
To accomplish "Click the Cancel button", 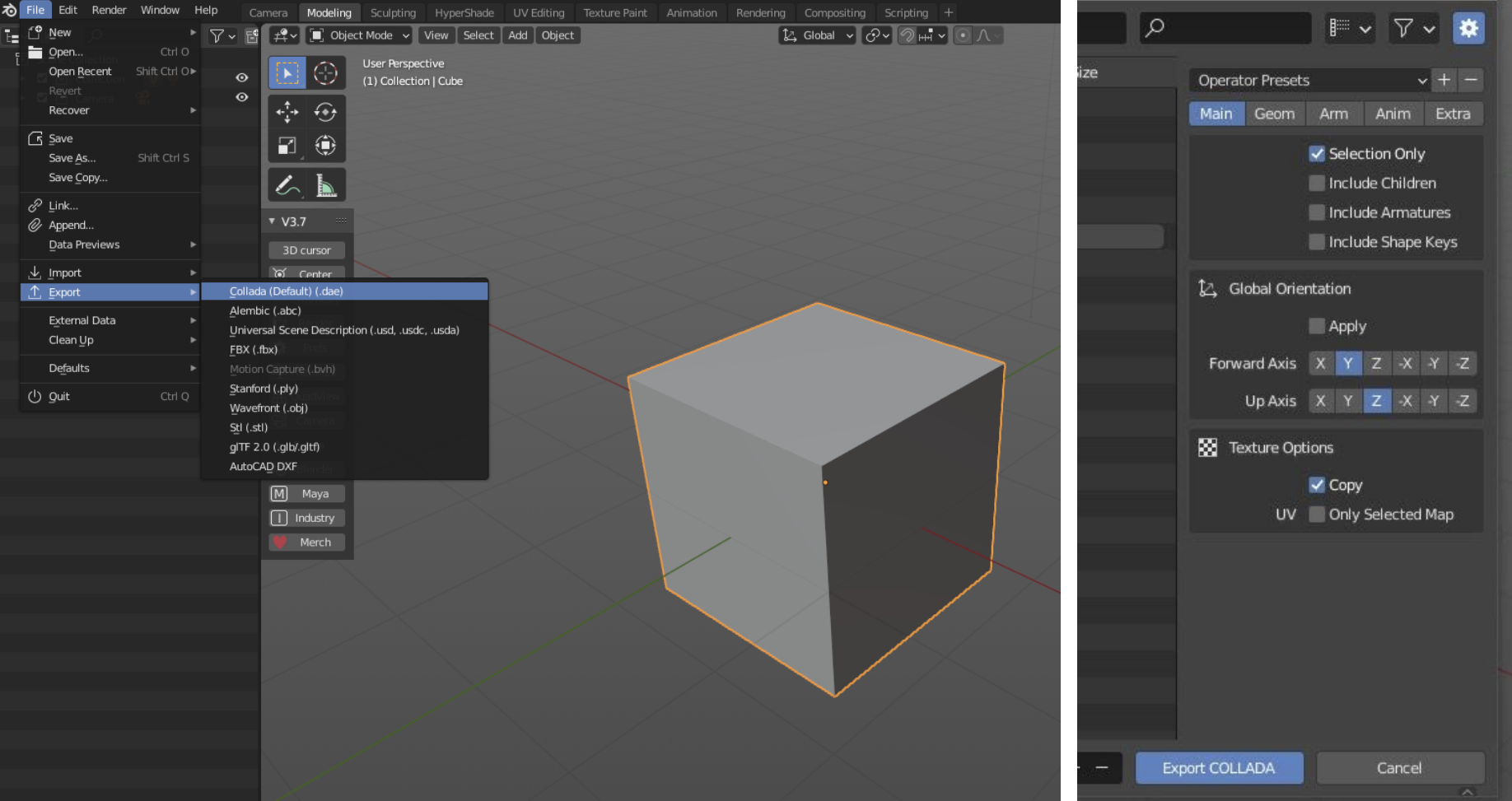I will 1399,767.
